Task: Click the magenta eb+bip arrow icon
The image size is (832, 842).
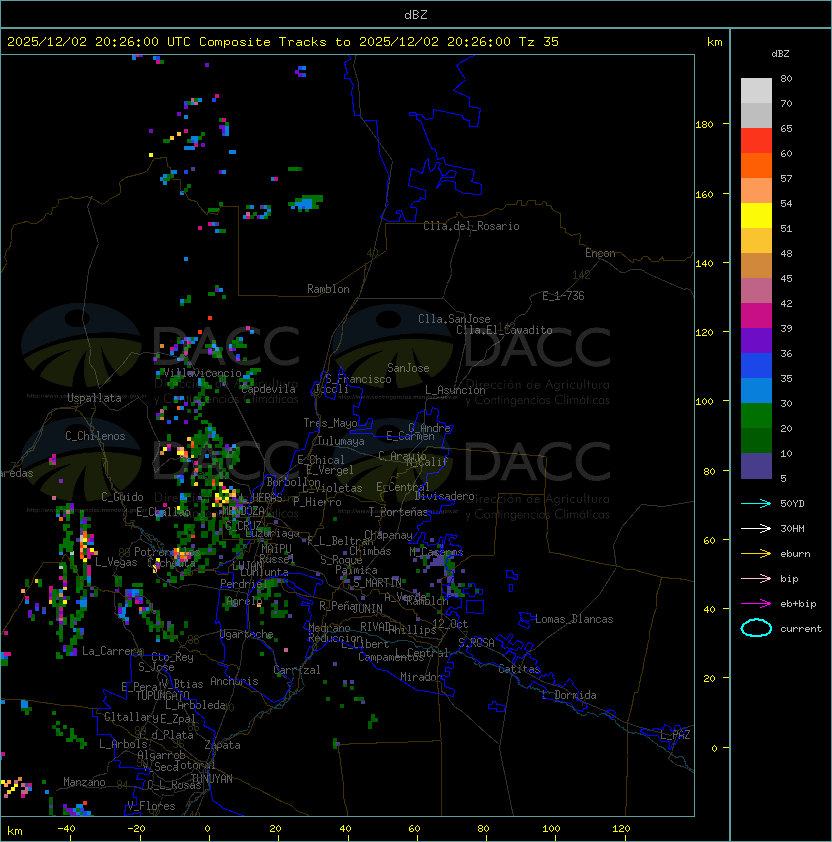Action: [756, 604]
